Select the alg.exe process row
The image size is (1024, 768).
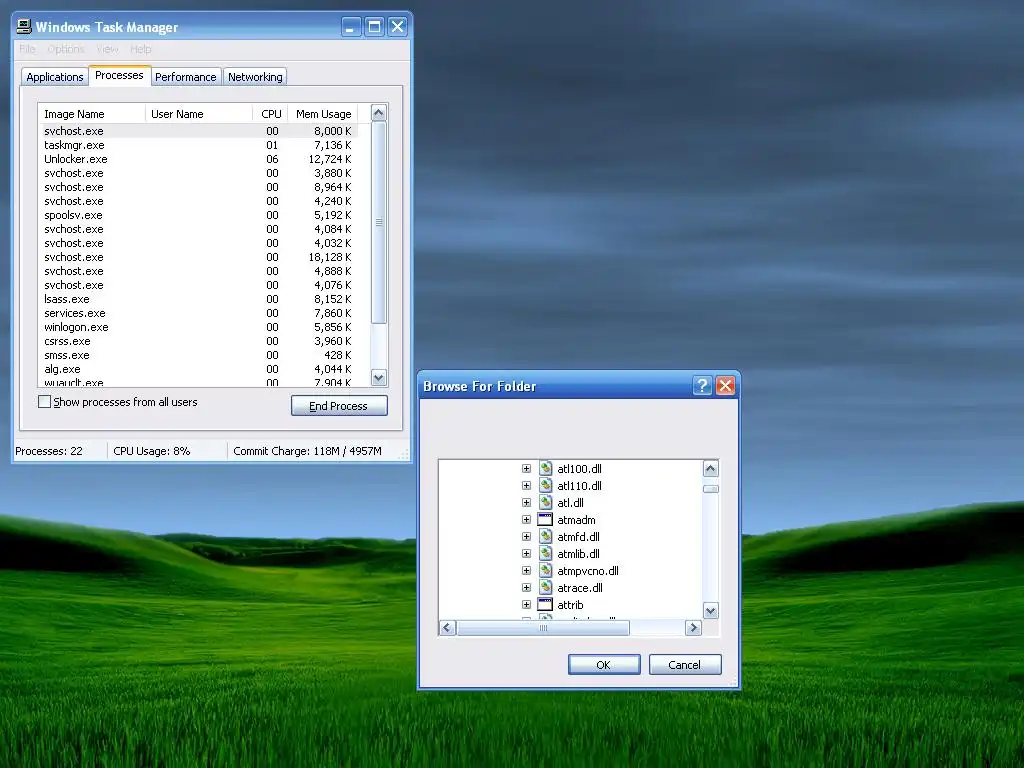click(198, 369)
